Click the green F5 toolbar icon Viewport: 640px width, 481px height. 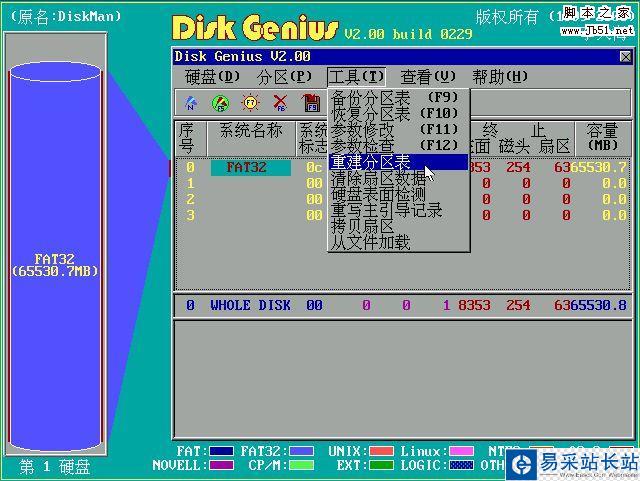point(220,103)
